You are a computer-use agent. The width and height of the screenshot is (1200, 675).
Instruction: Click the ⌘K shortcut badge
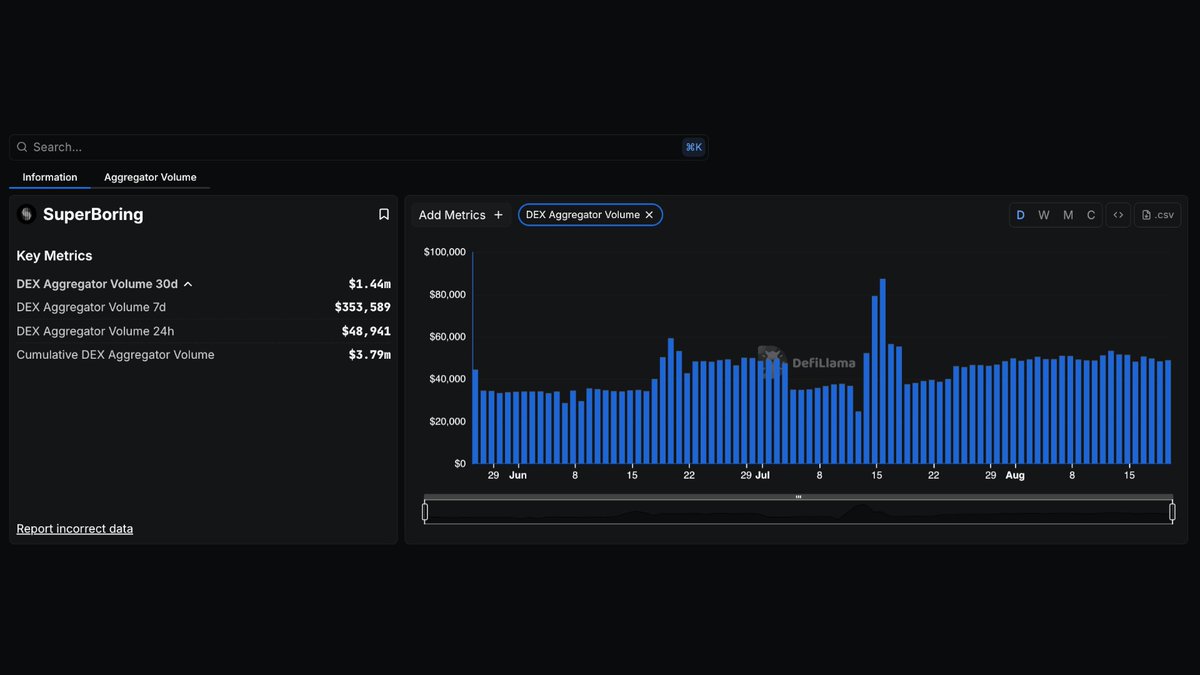point(693,147)
